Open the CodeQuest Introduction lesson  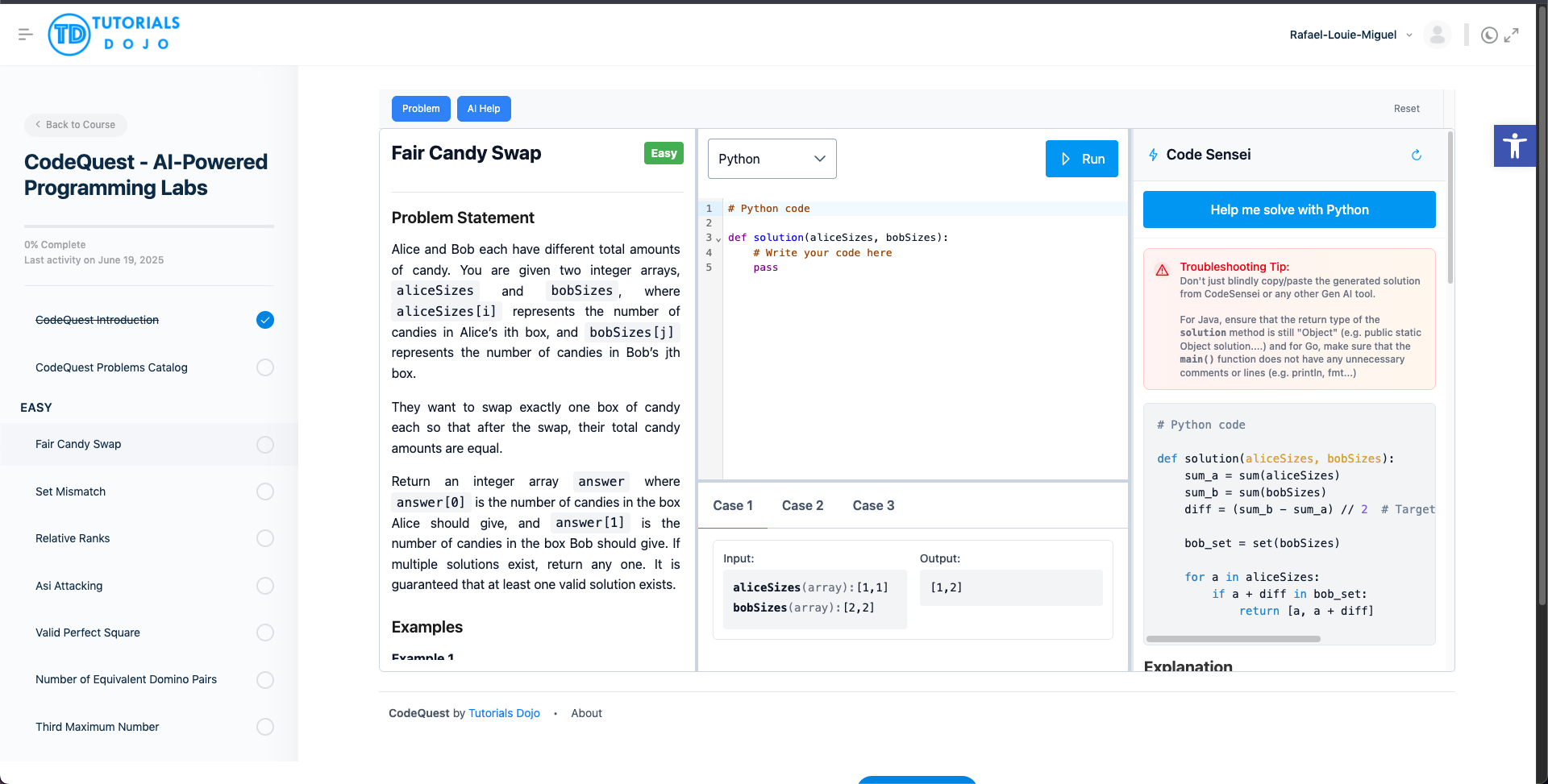pos(97,320)
